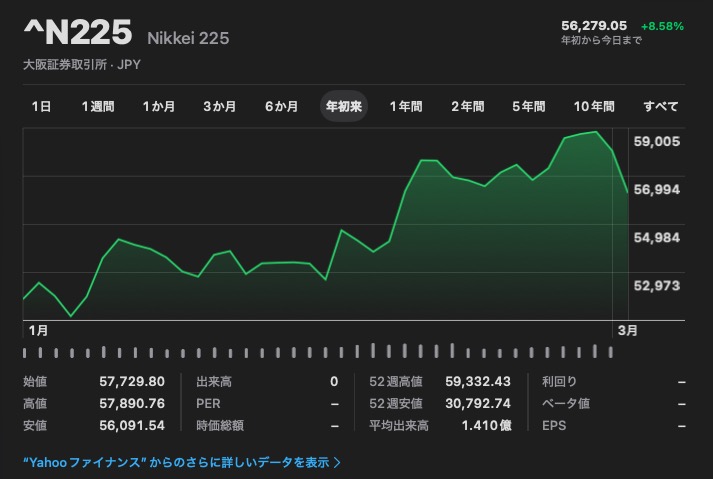713x479 pixels.
Task: Show the 3か月 chart range
Action: [220, 106]
